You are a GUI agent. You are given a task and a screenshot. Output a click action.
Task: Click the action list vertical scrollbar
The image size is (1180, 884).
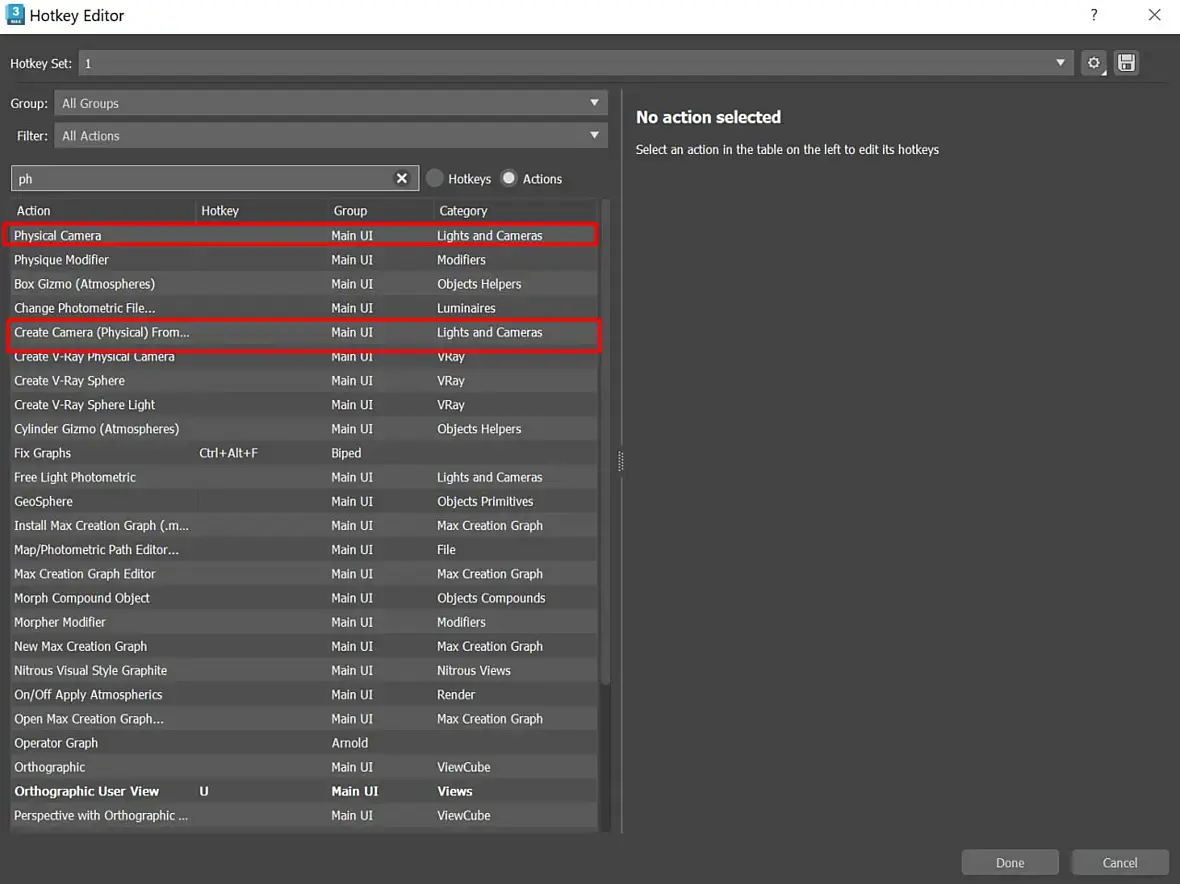pos(605,444)
